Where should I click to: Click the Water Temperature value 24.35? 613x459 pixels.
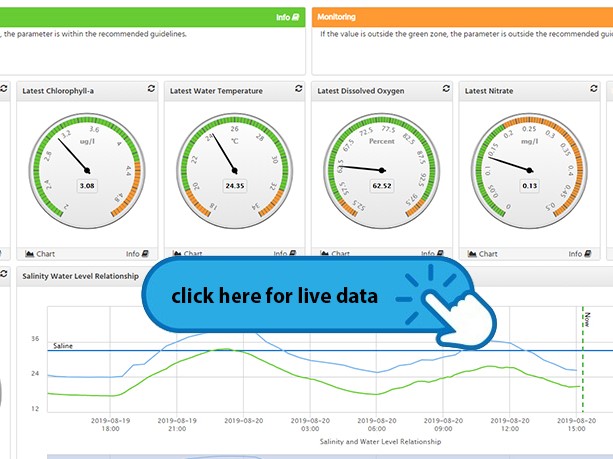click(x=235, y=186)
